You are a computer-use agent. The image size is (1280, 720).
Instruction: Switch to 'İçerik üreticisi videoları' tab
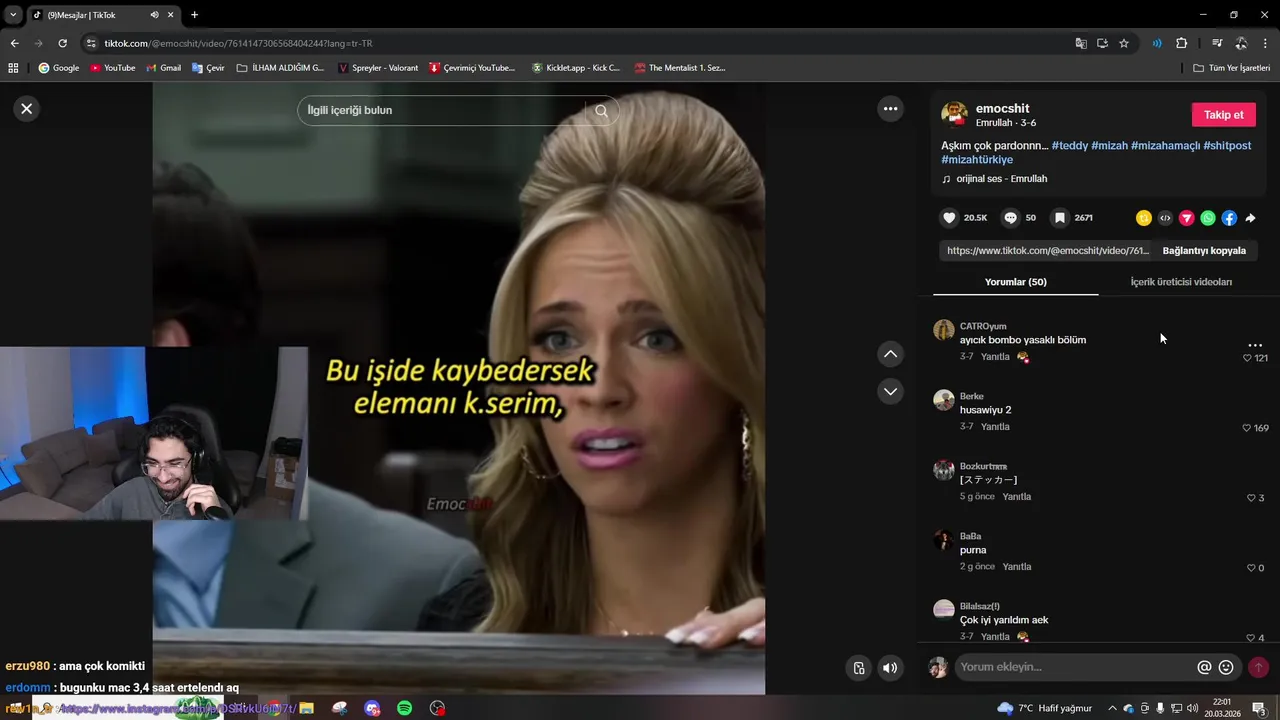[x=1181, y=282]
